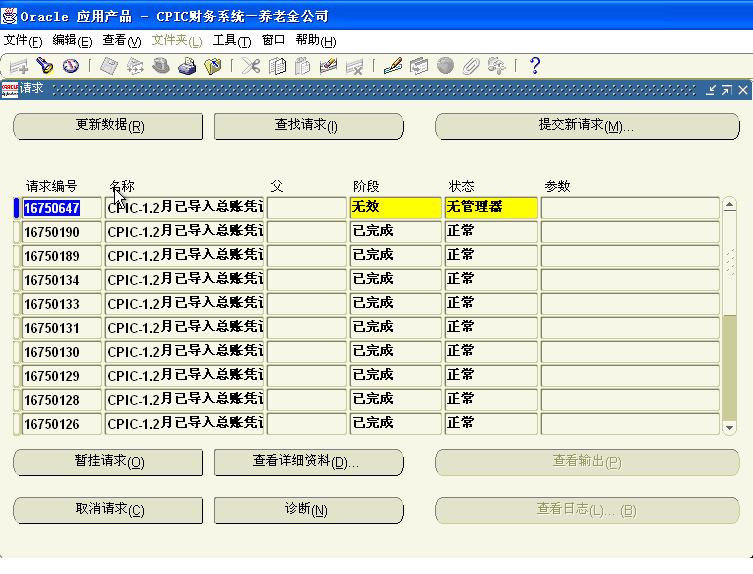Click the New Record toolbar icon
The height and width of the screenshot is (574, 753).
click(19, 66)
